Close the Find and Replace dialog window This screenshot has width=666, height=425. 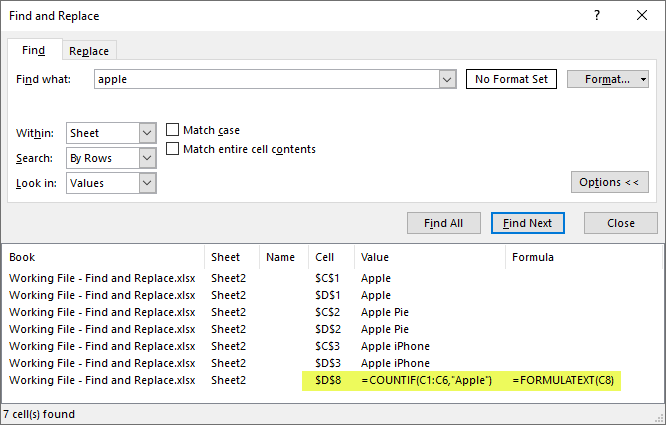(642, 16)
